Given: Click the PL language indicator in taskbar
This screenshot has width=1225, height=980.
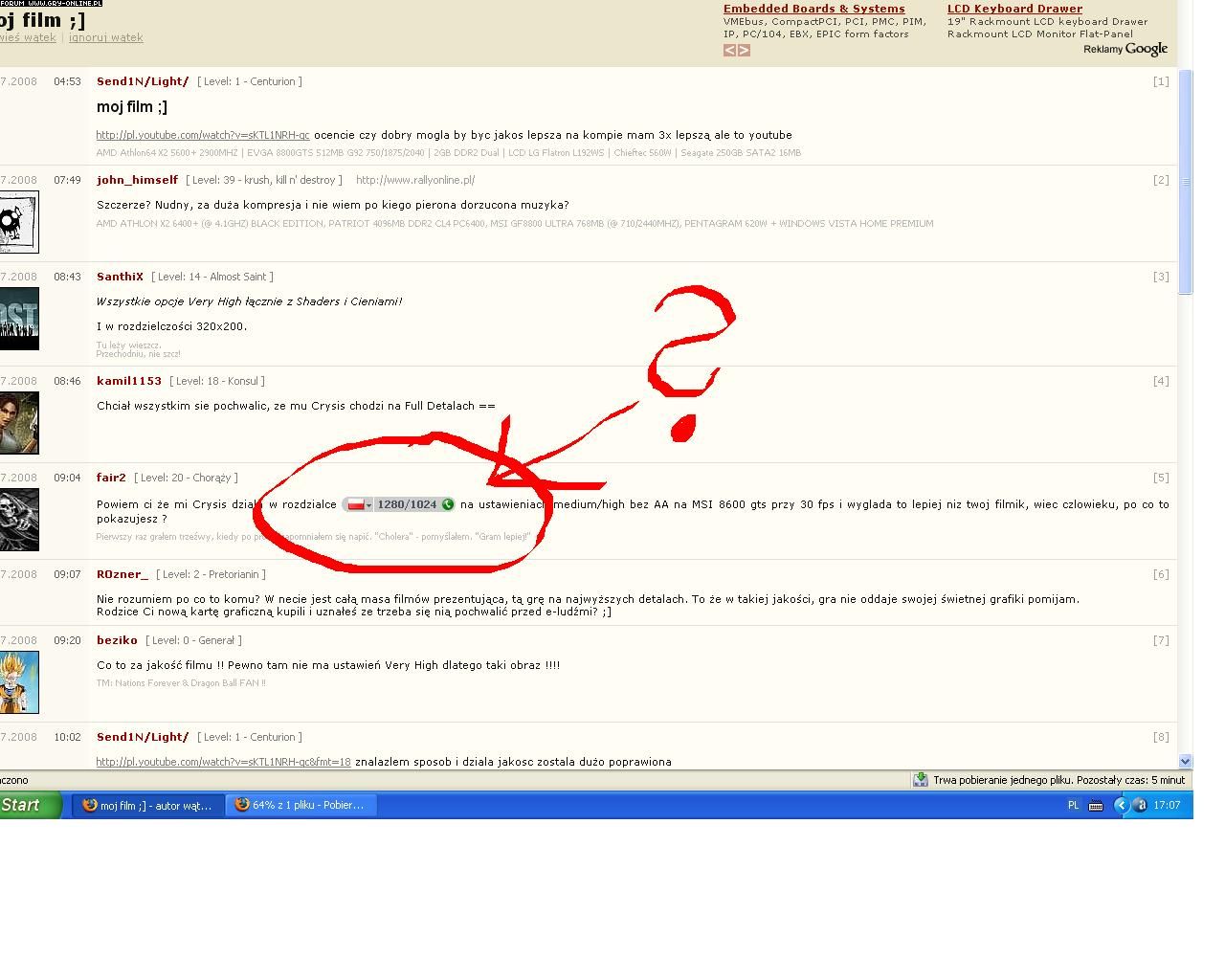Looking at the screenshot, I should 1073,806.
